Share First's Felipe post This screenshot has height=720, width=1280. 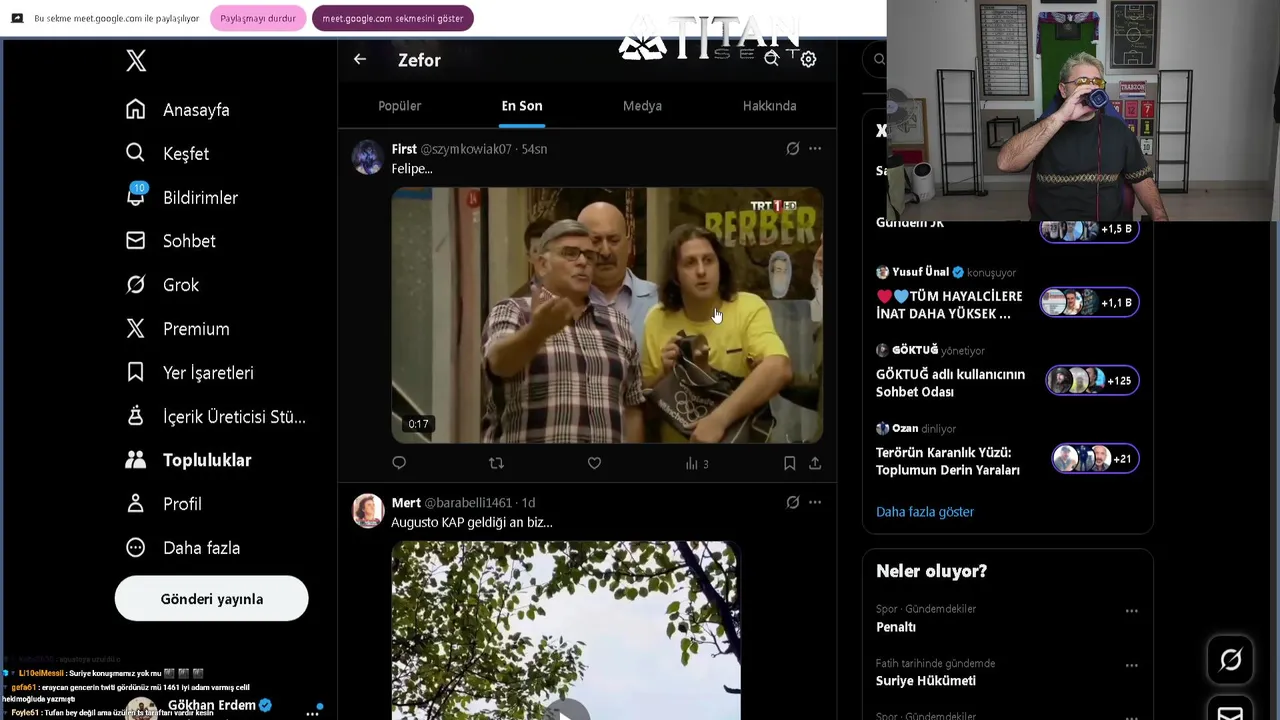pos(815,463)
